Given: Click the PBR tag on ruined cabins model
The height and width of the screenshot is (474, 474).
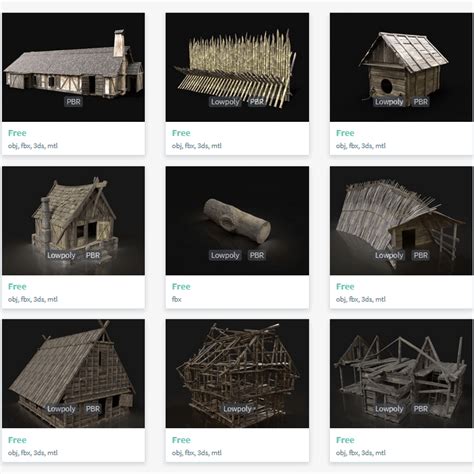Looking at the screenshot, I should tap(421, 409).
